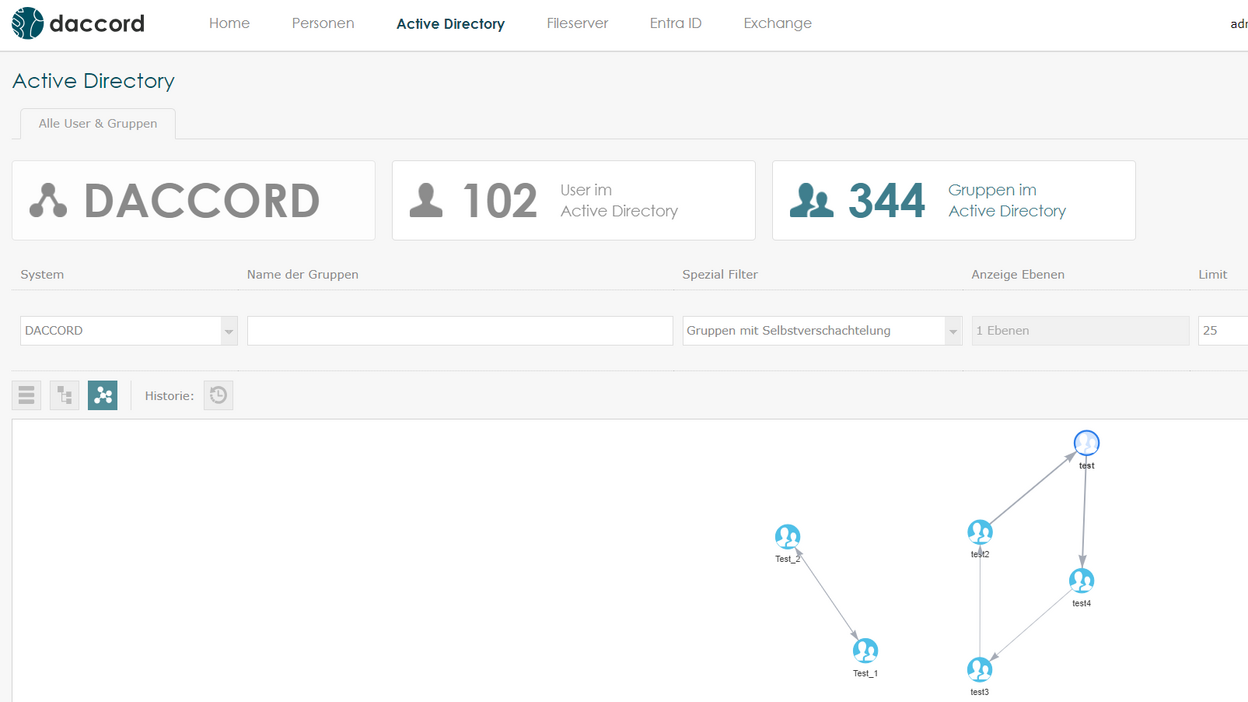Image resolution: width=1248 pixels, height=702 pixels.
Task: Click the Name der Gruppen label
Action: [302, 274]
